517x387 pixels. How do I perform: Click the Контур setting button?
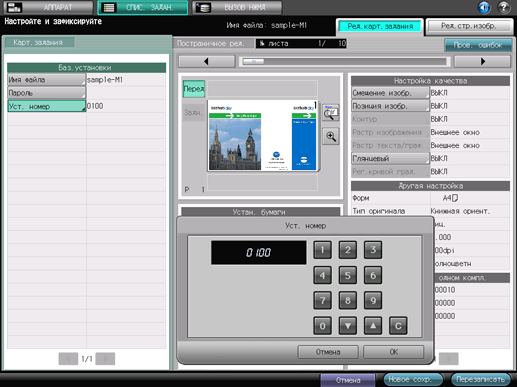pos(390,119)
